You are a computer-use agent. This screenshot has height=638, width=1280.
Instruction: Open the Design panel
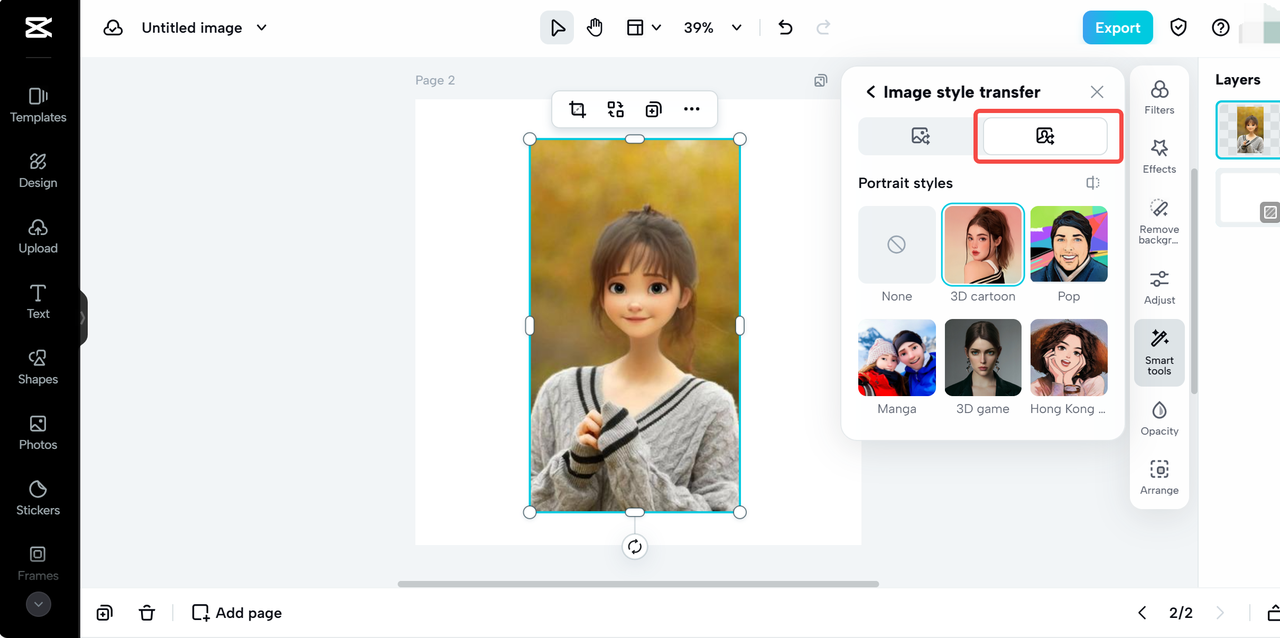38,171
